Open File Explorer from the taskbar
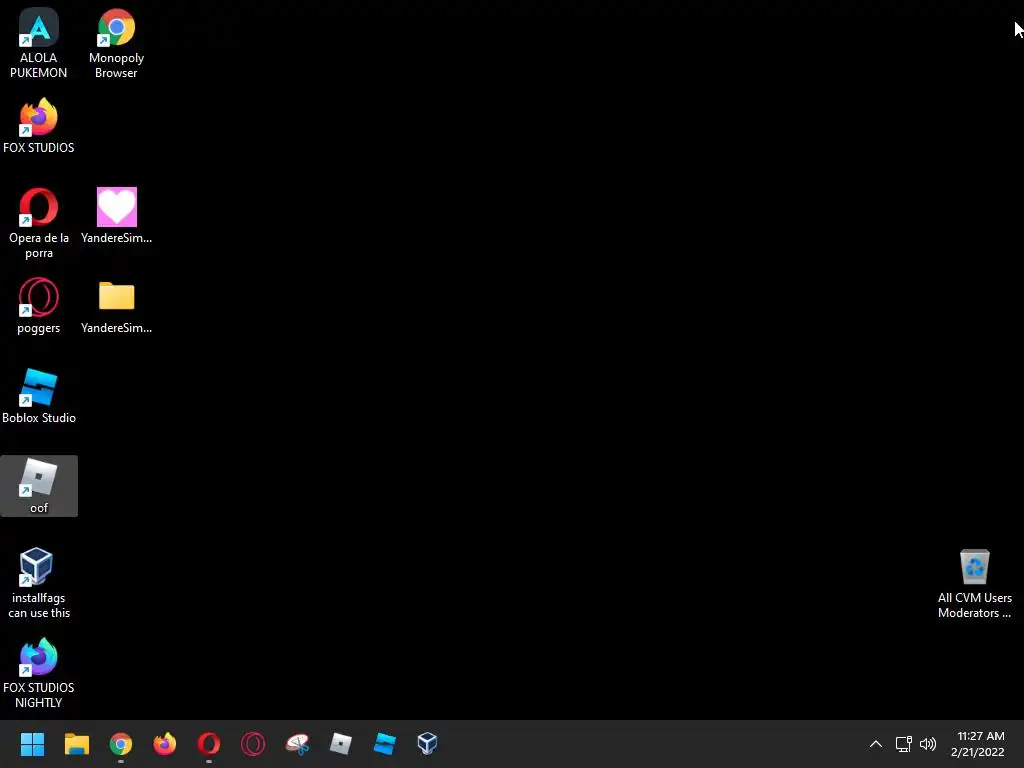This screenshot has width=1024, height=768. 76,743
